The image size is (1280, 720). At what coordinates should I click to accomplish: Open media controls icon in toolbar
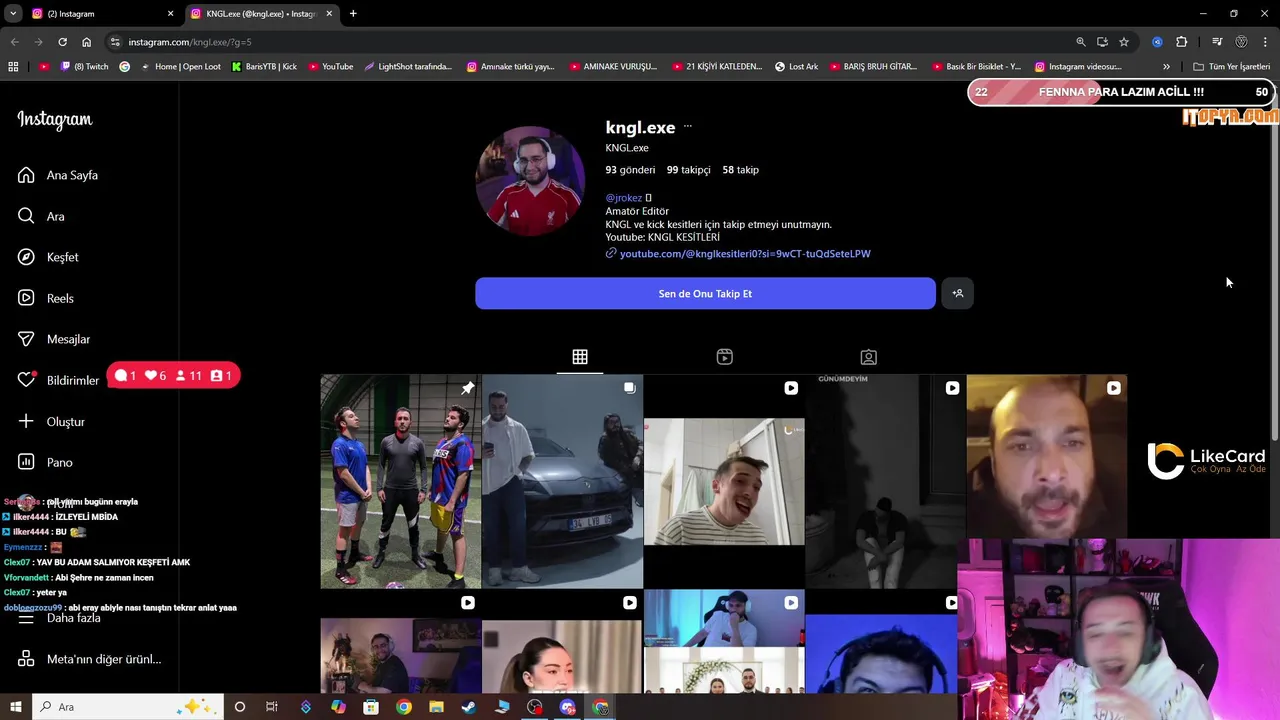(1217, 42)
